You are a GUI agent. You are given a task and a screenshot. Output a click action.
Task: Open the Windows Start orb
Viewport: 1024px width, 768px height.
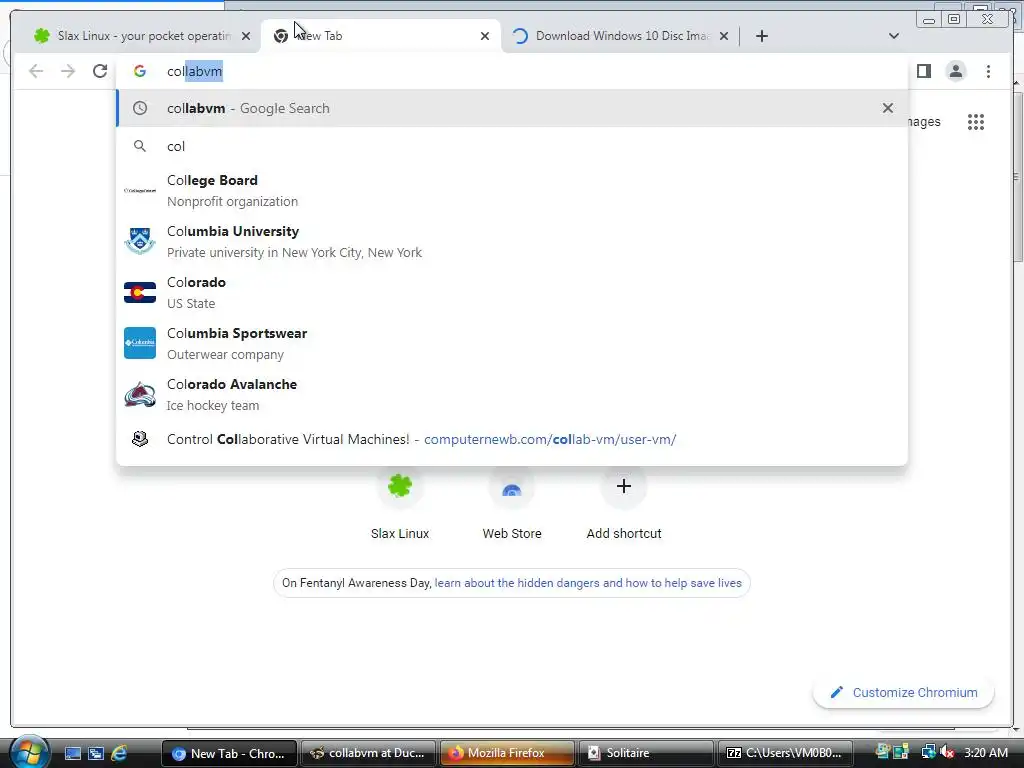click(x=29, y=752)
